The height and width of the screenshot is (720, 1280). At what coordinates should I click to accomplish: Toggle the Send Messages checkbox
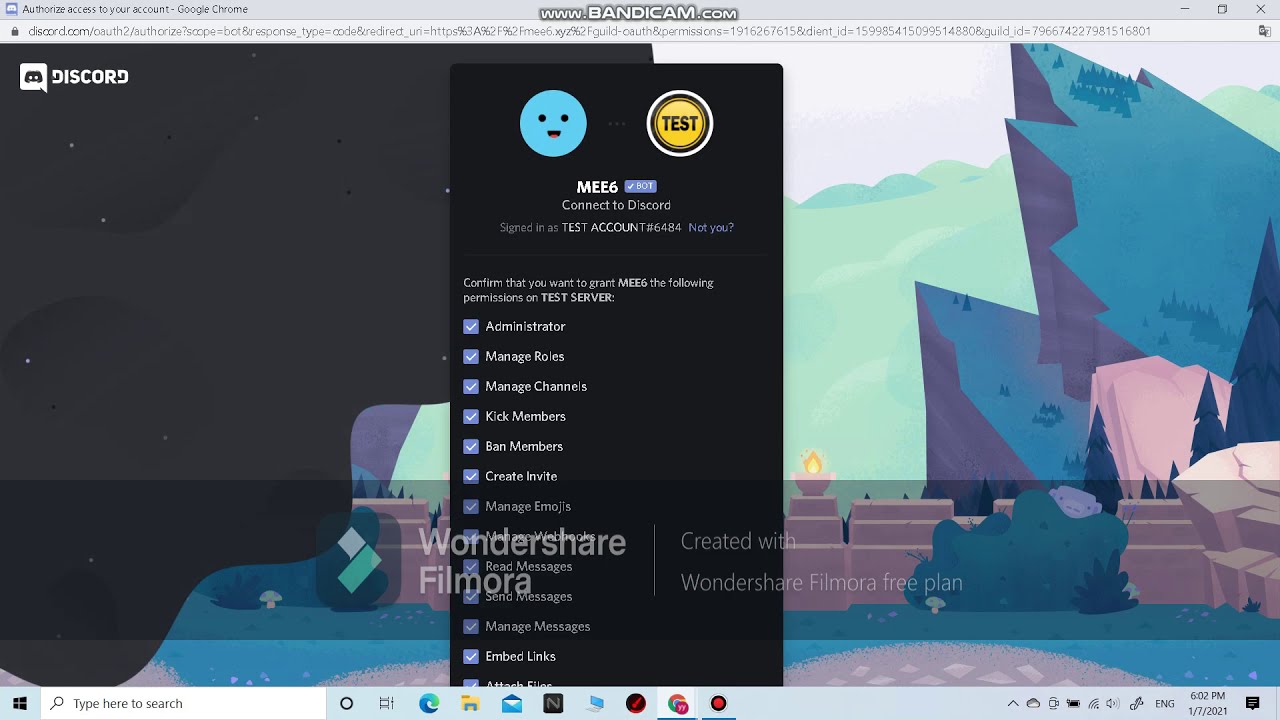(x=471, y=597)
